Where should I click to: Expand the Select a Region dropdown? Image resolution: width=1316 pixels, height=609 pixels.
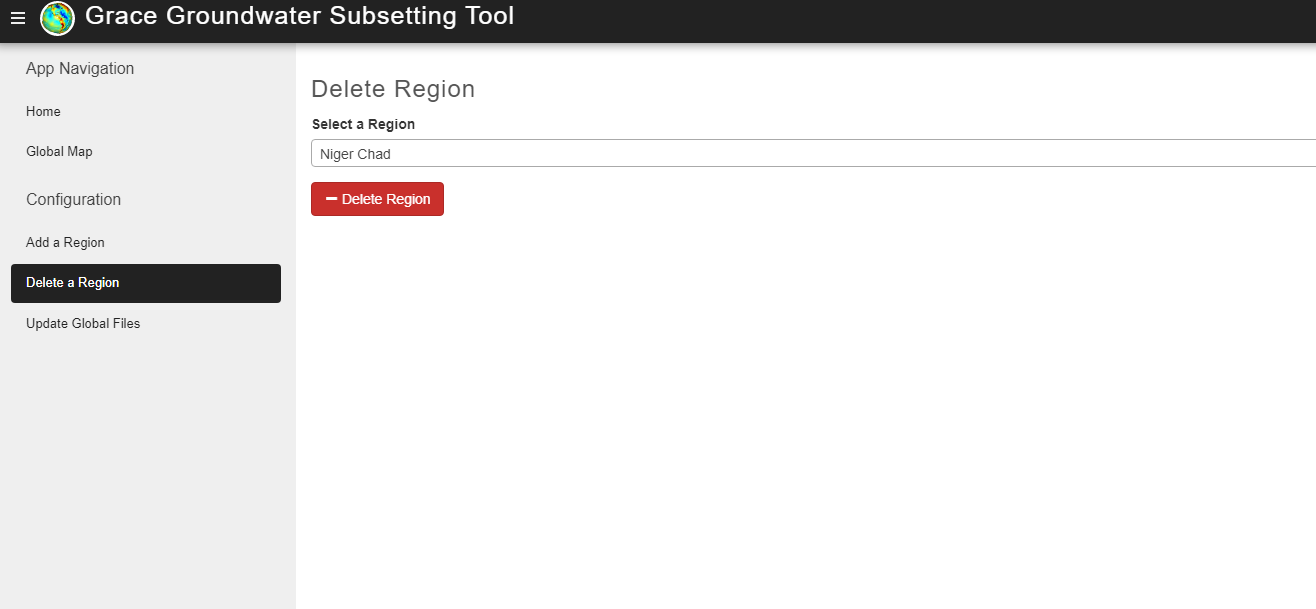click(x=813, y=154)
